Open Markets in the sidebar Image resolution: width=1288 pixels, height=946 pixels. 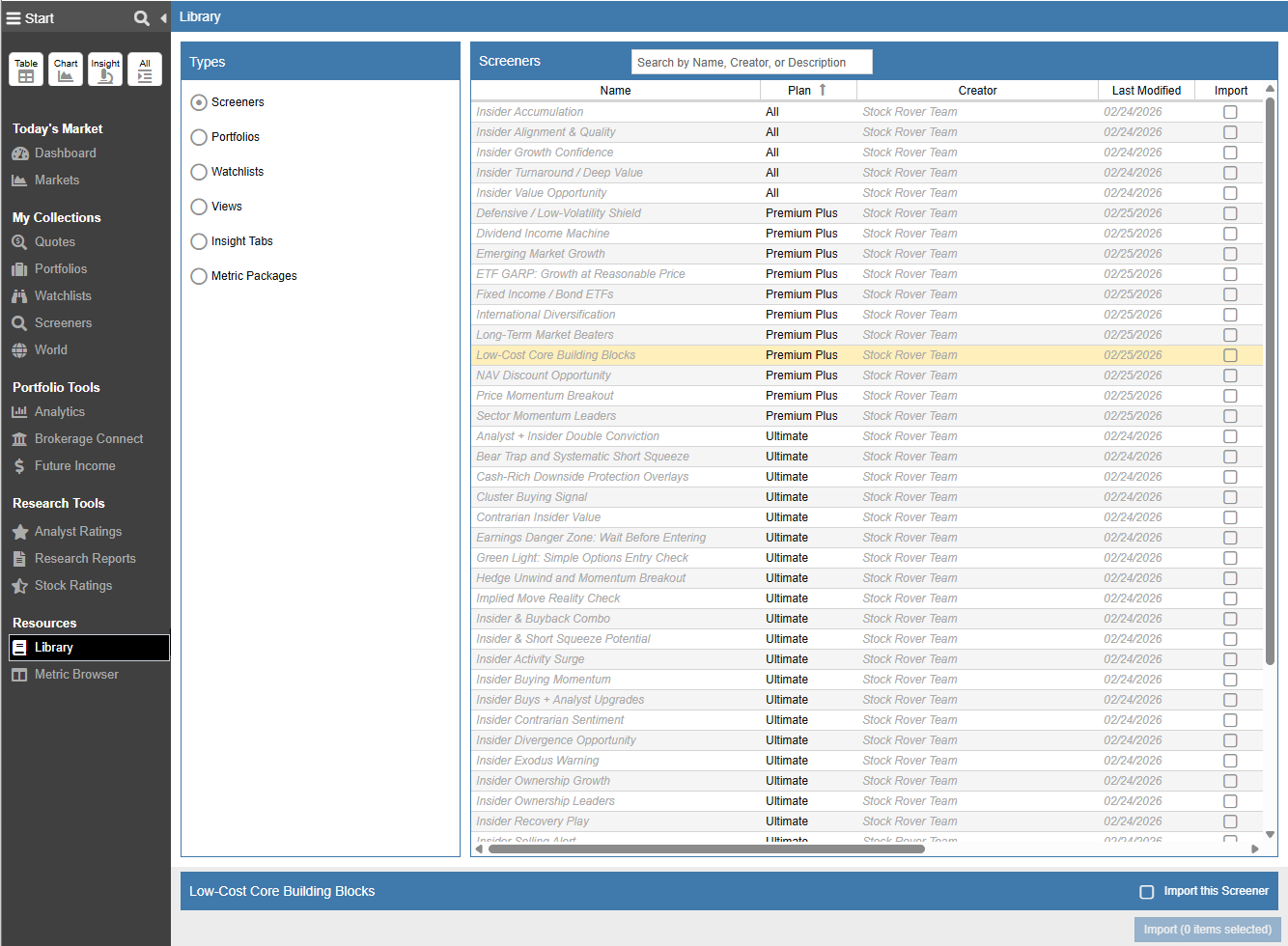coord(57,181)
